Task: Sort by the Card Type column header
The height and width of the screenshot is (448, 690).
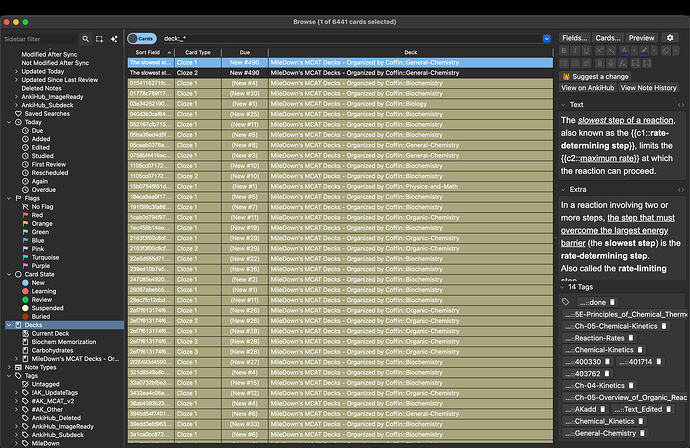Action: tap(198, 52)
